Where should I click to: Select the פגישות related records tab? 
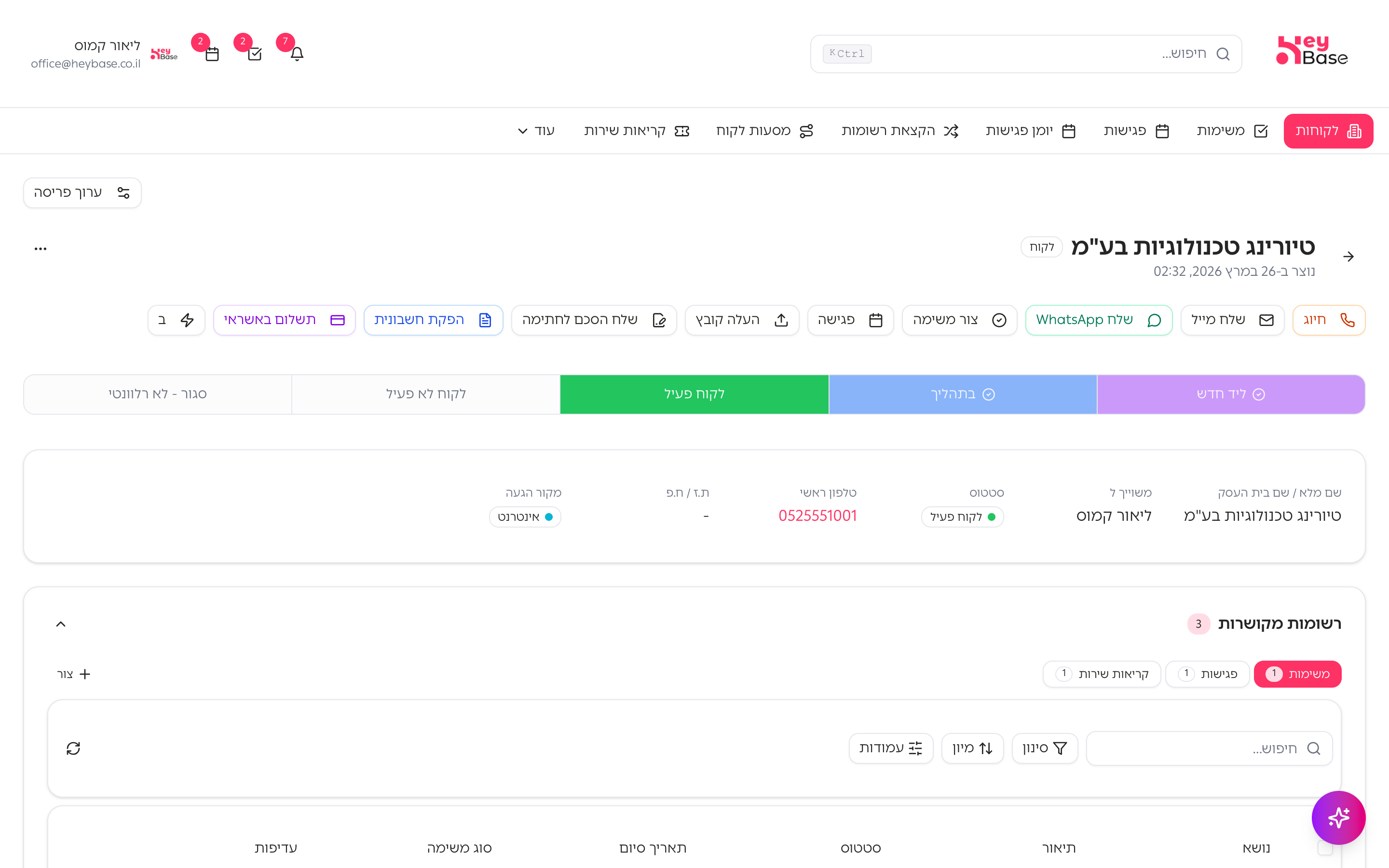pos(1207,674)
